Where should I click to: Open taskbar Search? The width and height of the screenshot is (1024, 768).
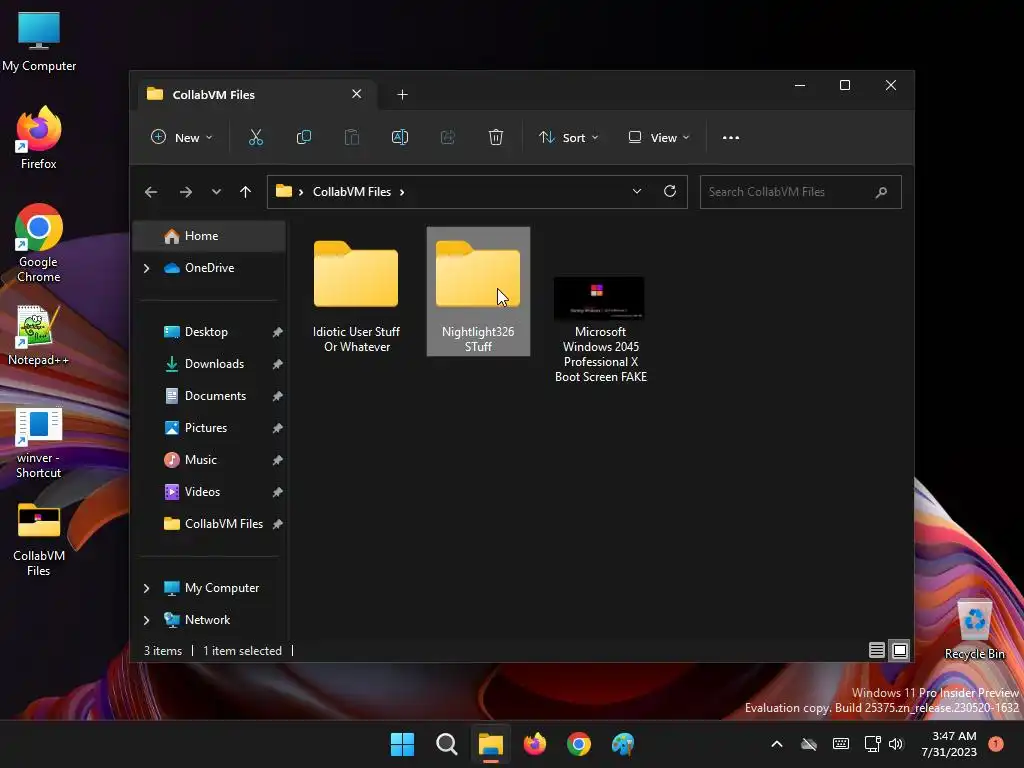coord(447,744)
